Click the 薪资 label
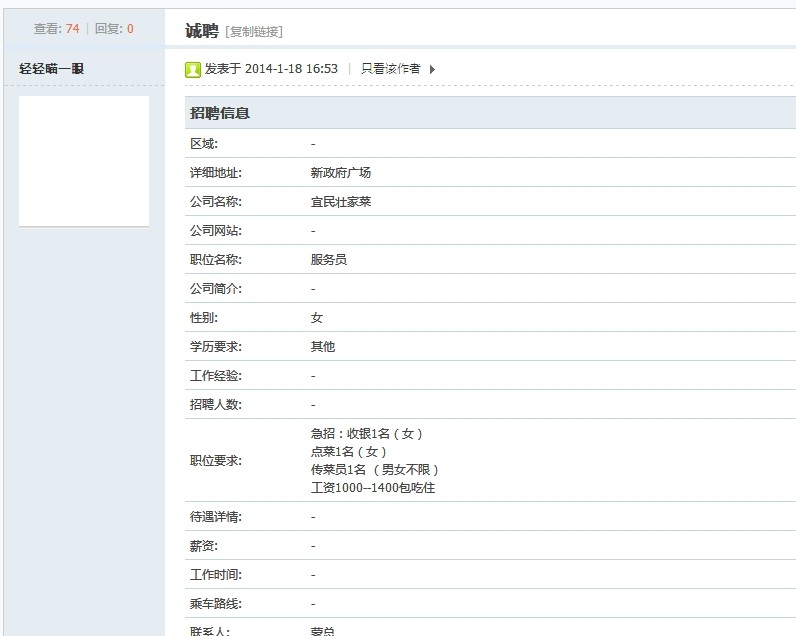Image resolution: width=796 pixels, height=636 pixels. [x=204, y=546]
